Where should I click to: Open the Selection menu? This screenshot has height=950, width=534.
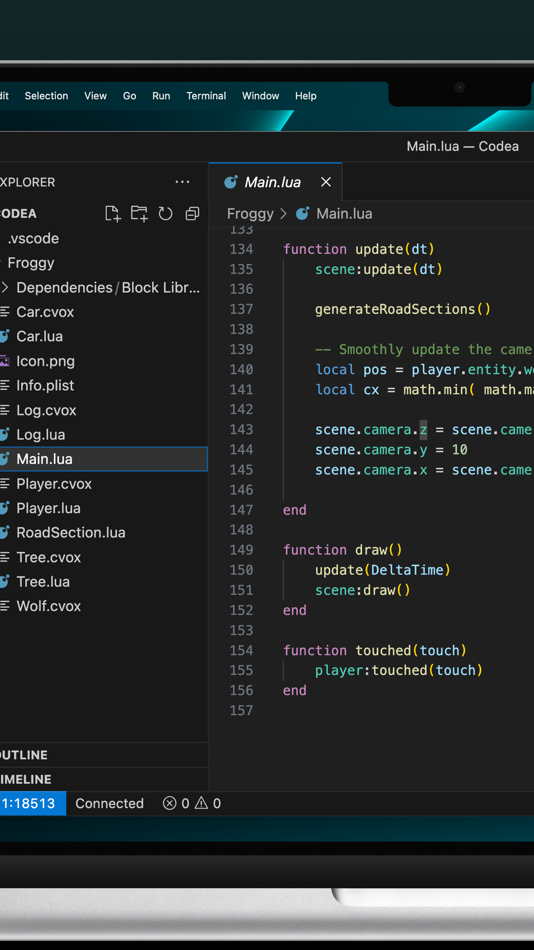pyautogui.click(x=46, y=96)
